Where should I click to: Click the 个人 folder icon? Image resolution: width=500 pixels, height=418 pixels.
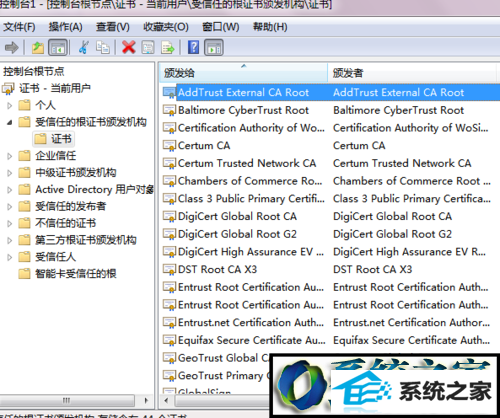(x=24, y=105)
